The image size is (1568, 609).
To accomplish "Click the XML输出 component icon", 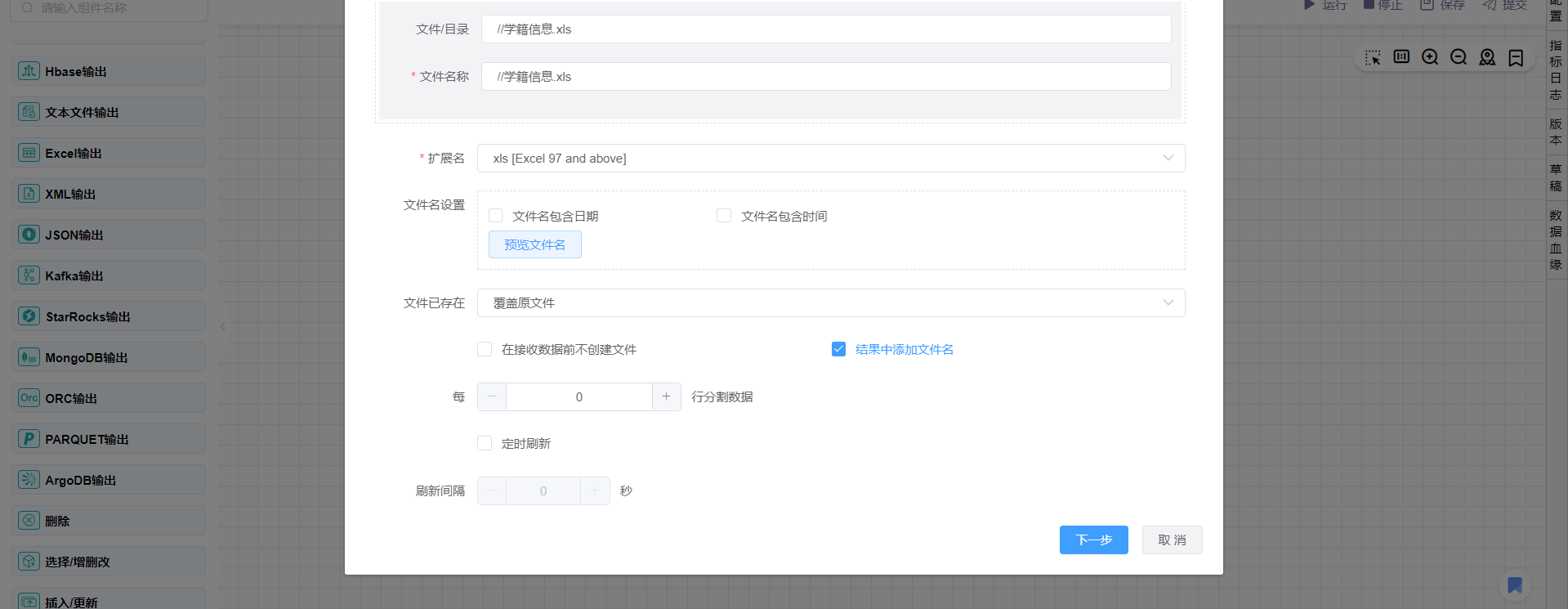I will (x=29, y=194).
